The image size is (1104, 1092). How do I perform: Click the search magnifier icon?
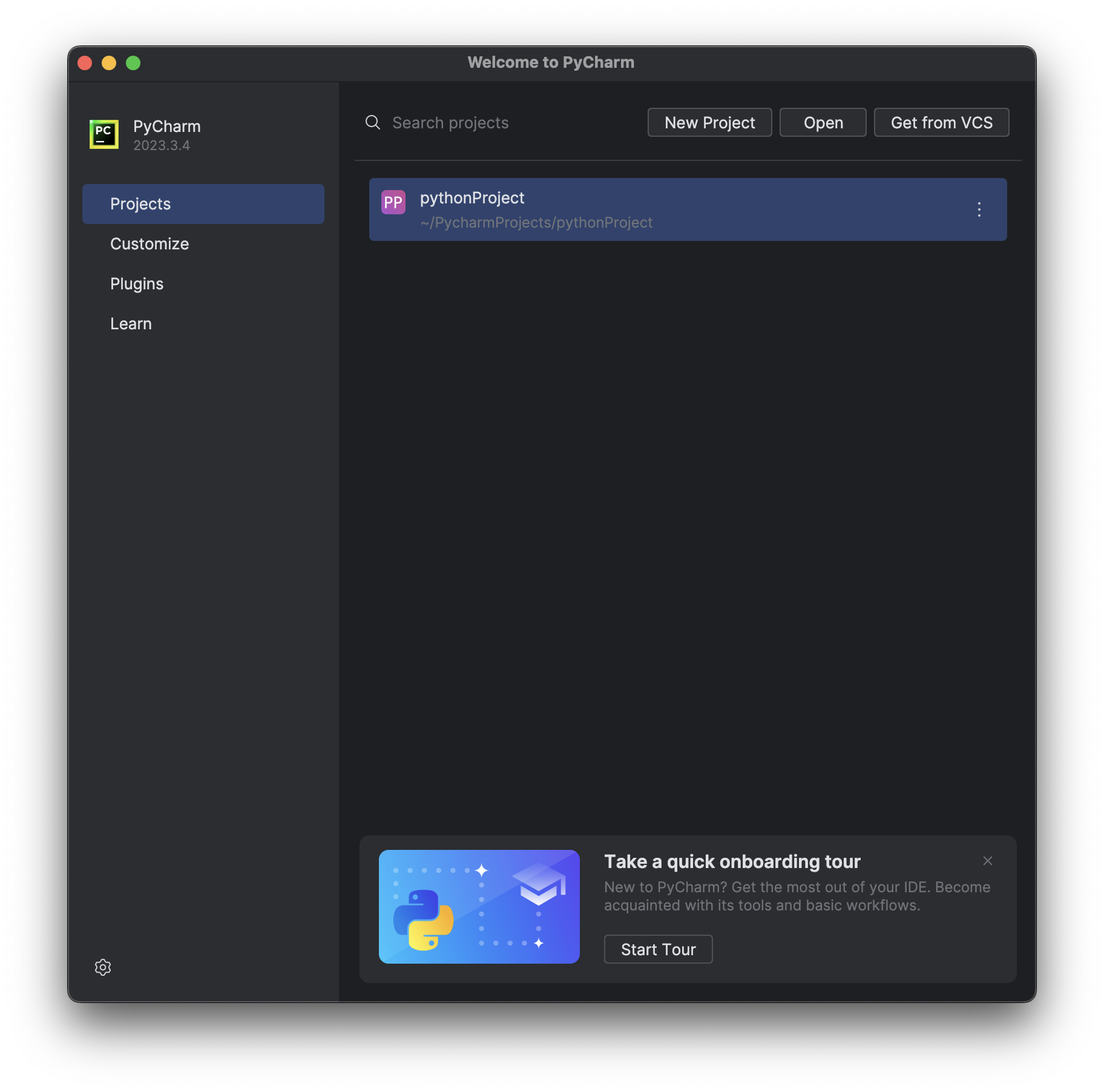tap(373, 123)
